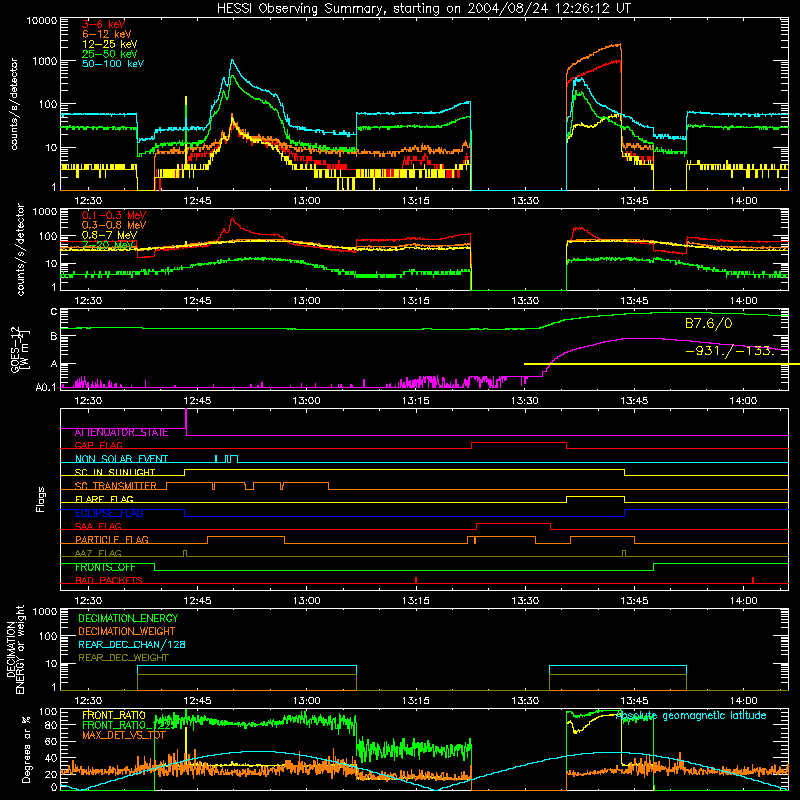
Task: Click the B7.6/0 flare class annotation
Action: click(708, 323)
